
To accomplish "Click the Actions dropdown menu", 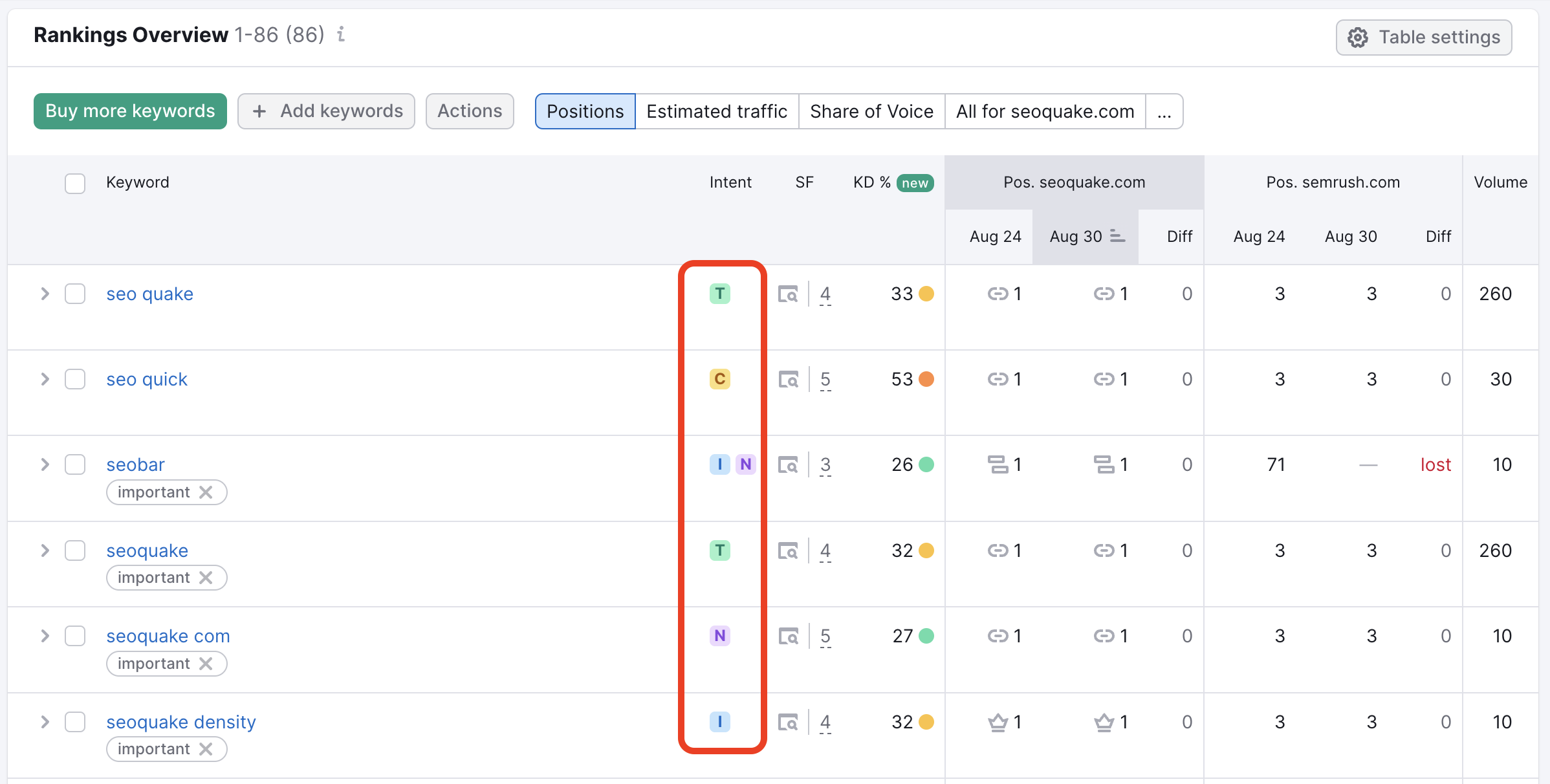I will (x=470, y=111).
